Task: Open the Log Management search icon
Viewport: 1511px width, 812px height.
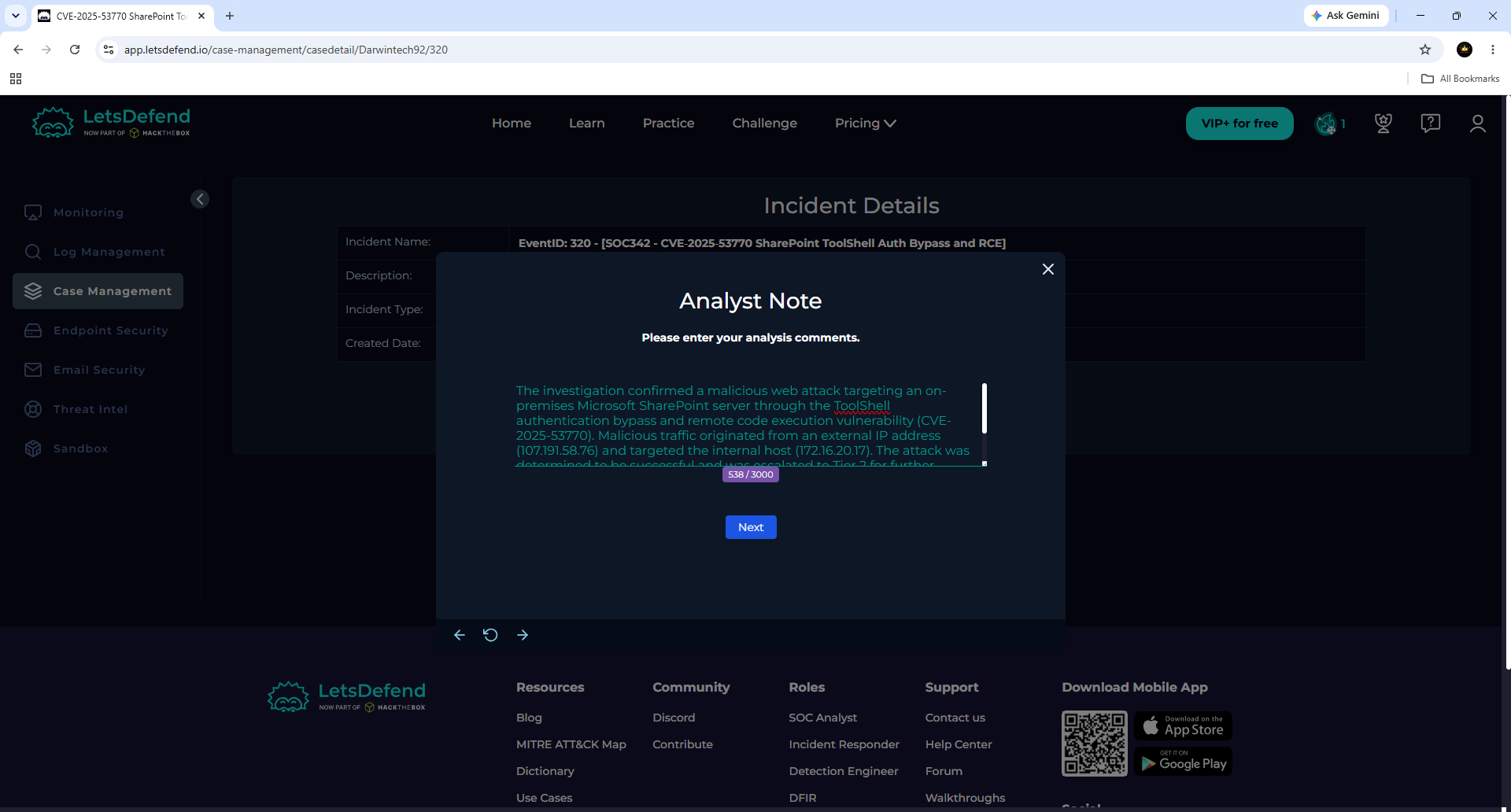Action: coord(33,252)
